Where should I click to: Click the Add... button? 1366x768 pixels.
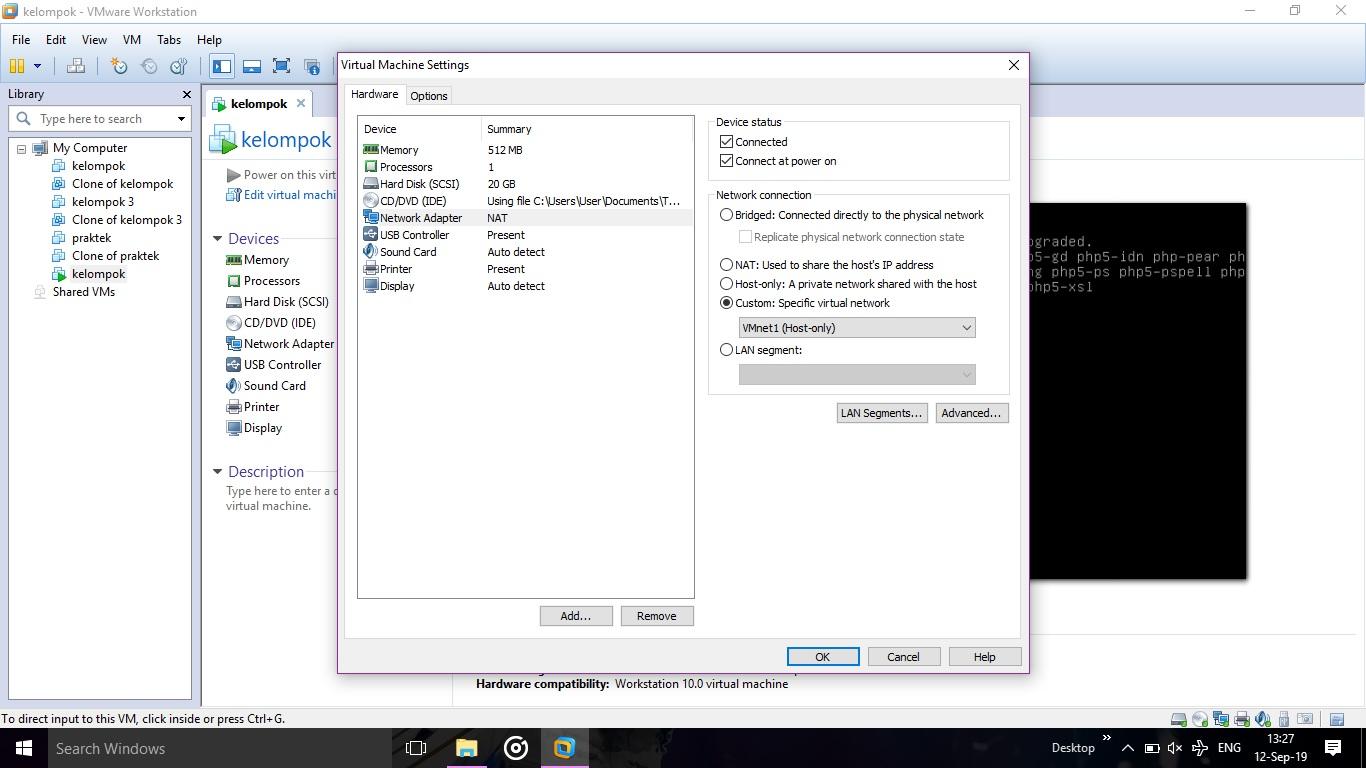tap(576, 616)
